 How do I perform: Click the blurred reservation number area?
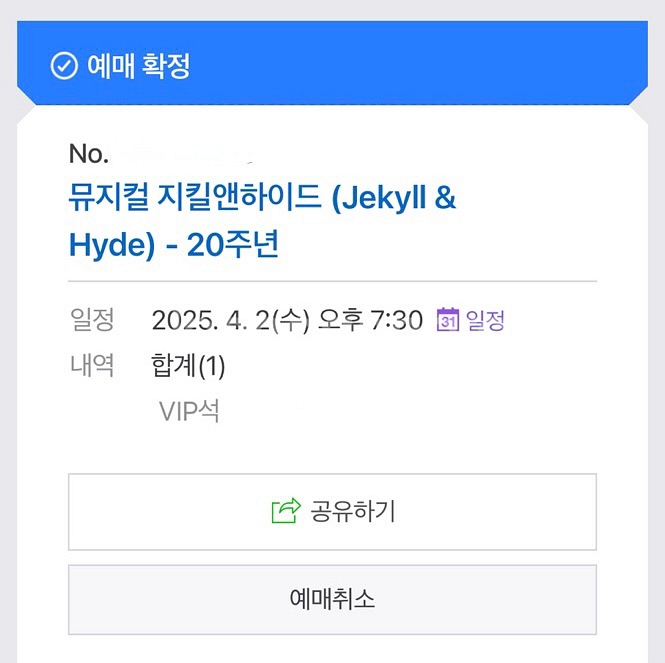pyautogui.click(x=187, y=154)
